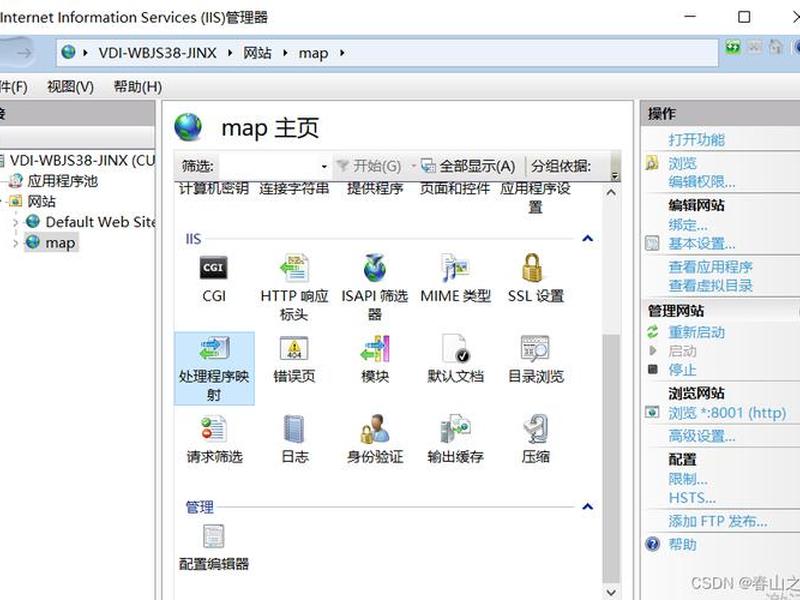Click the 浏览 action under 打开功能
The image size is (800, 600).
click(x=682, y=163)
